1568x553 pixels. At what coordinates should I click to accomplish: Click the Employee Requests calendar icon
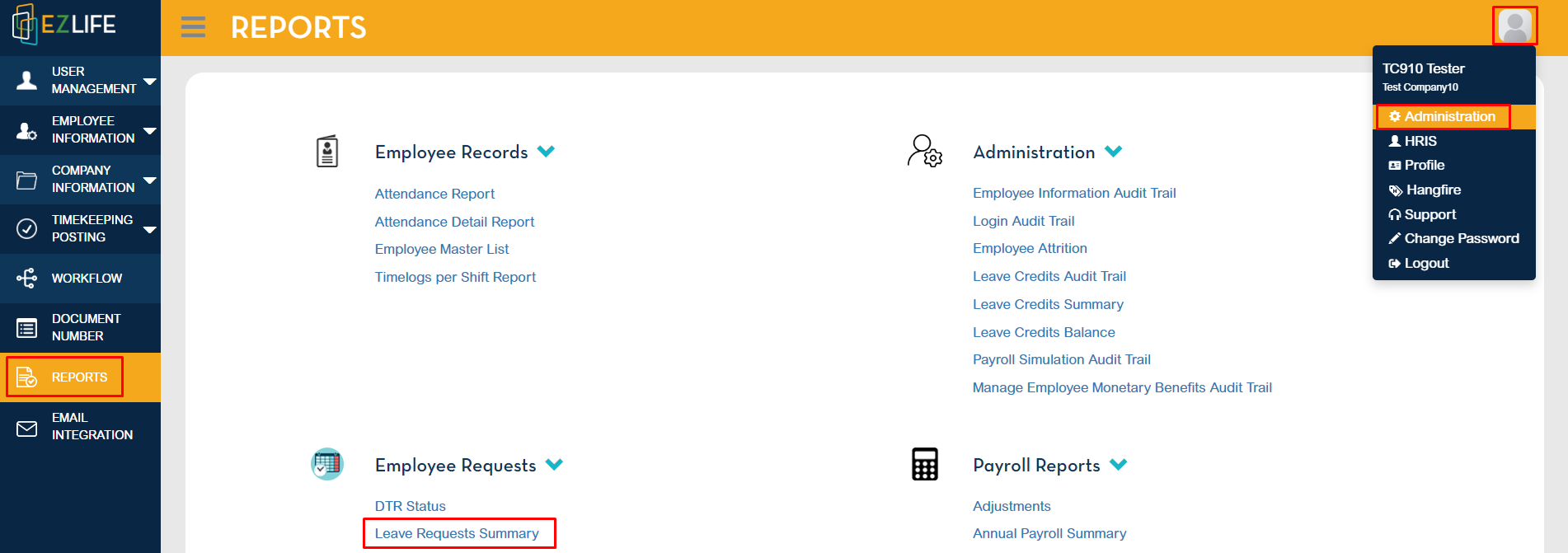327,464
